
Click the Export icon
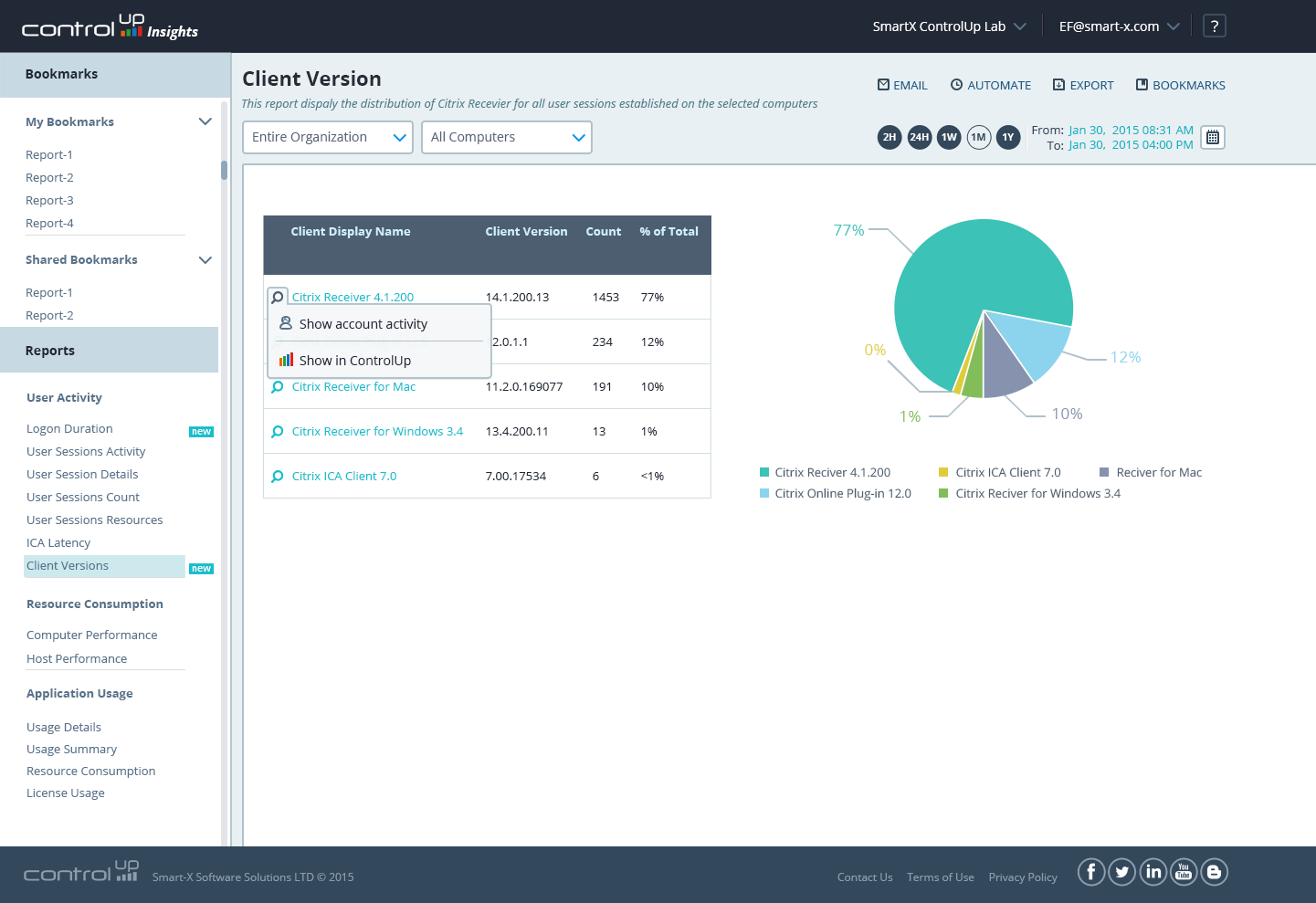tap(1058, 85)
